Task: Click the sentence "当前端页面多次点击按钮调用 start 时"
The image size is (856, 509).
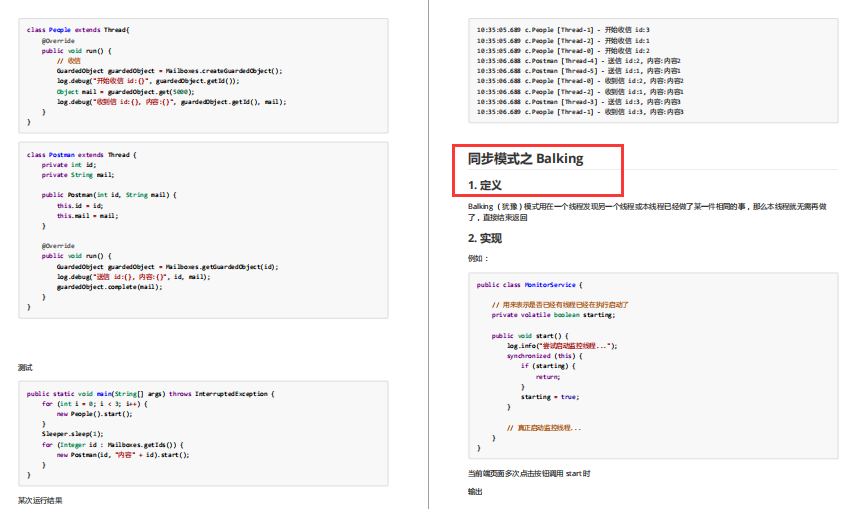Action: coord(529,474)
